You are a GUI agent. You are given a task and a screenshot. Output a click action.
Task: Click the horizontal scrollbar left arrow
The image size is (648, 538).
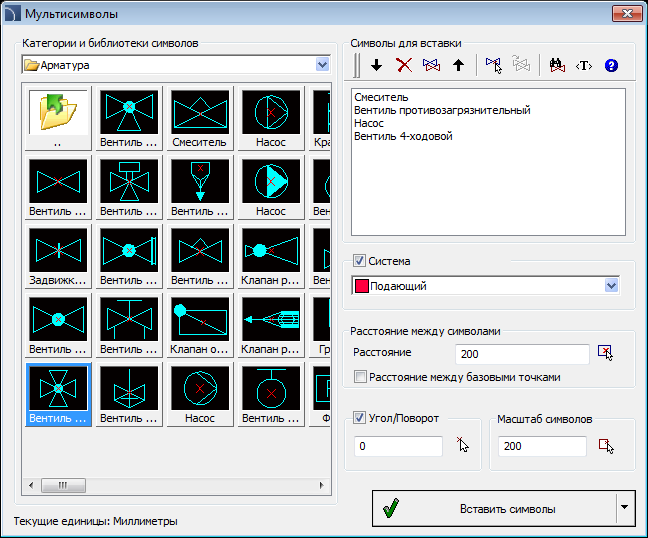coord(31,485)
